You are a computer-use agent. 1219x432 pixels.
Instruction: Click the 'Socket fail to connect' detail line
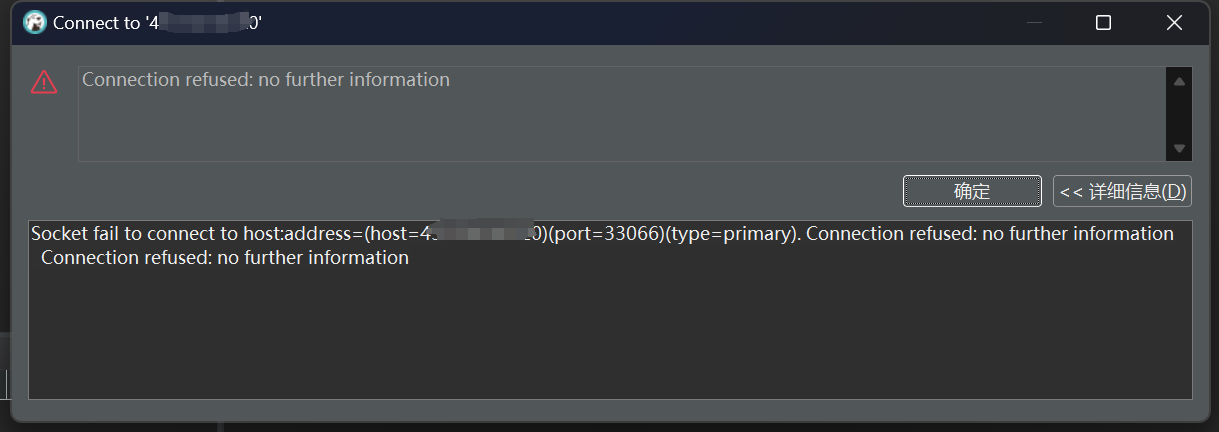click(602, 234)
